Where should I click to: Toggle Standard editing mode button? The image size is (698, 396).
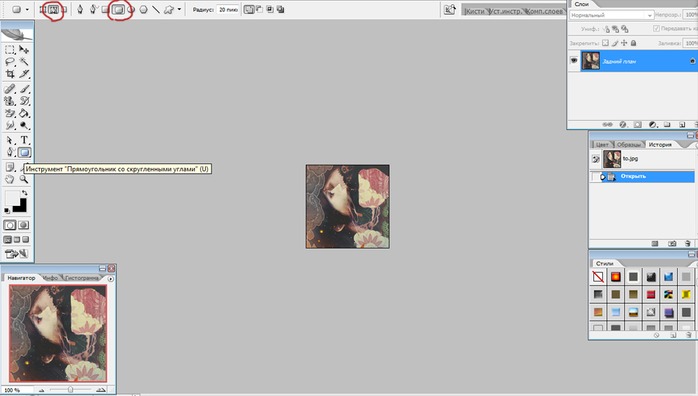[10, 225]
